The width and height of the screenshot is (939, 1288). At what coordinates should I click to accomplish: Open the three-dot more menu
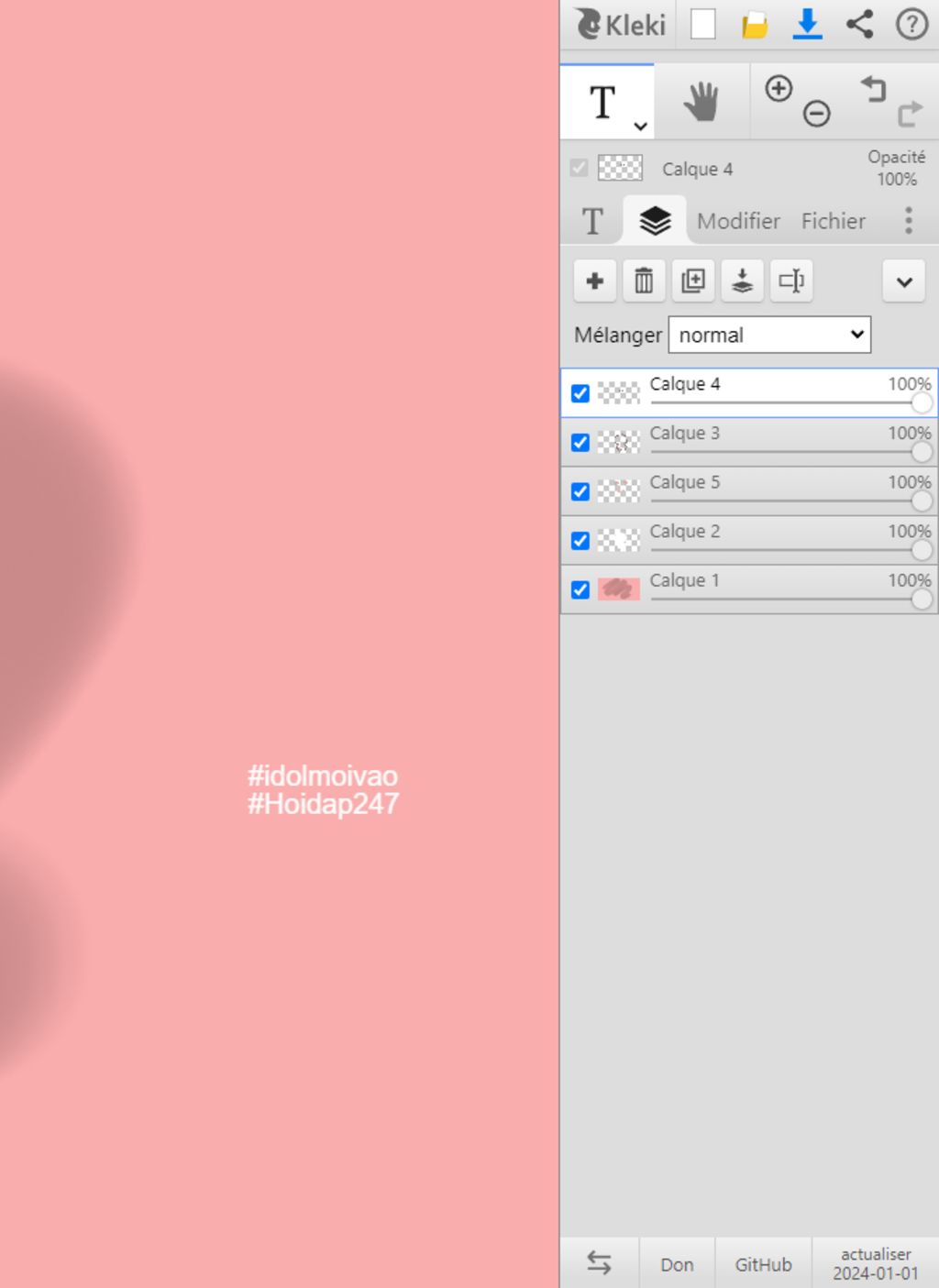point(909,220)
